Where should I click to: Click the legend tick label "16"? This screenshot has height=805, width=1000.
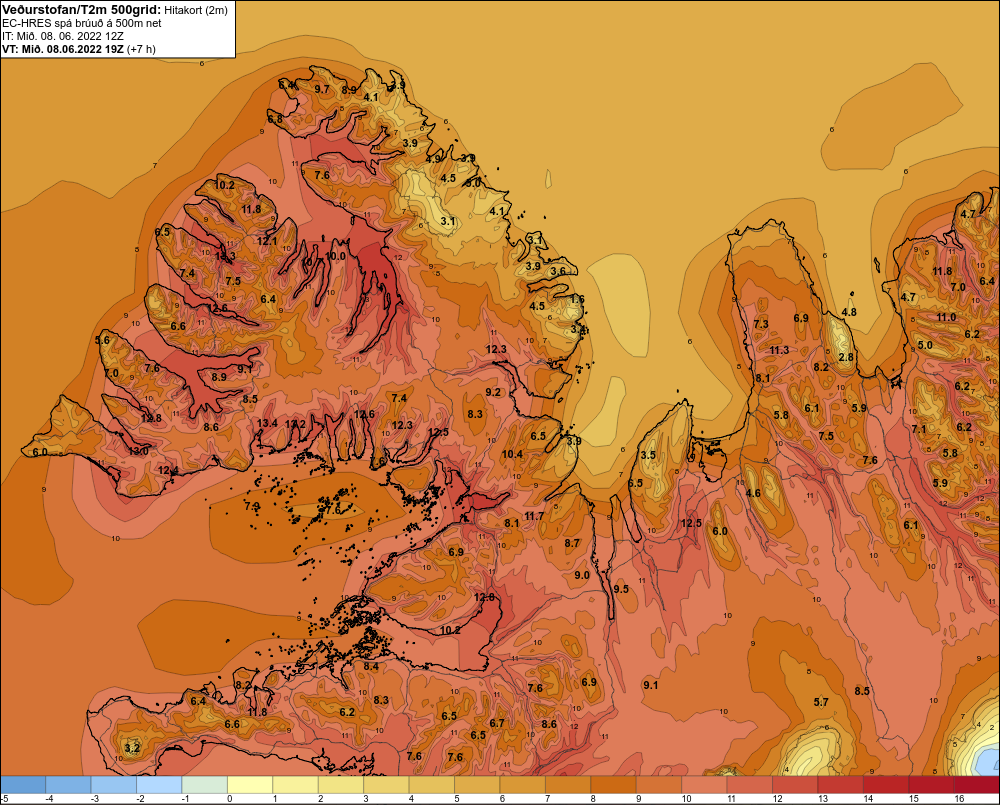pos(959,799)
